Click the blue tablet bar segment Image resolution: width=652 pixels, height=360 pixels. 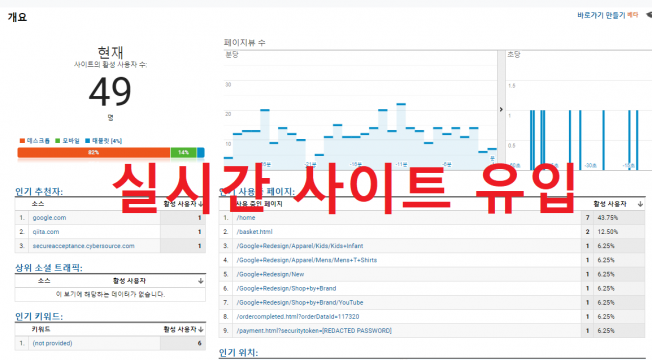200,153
